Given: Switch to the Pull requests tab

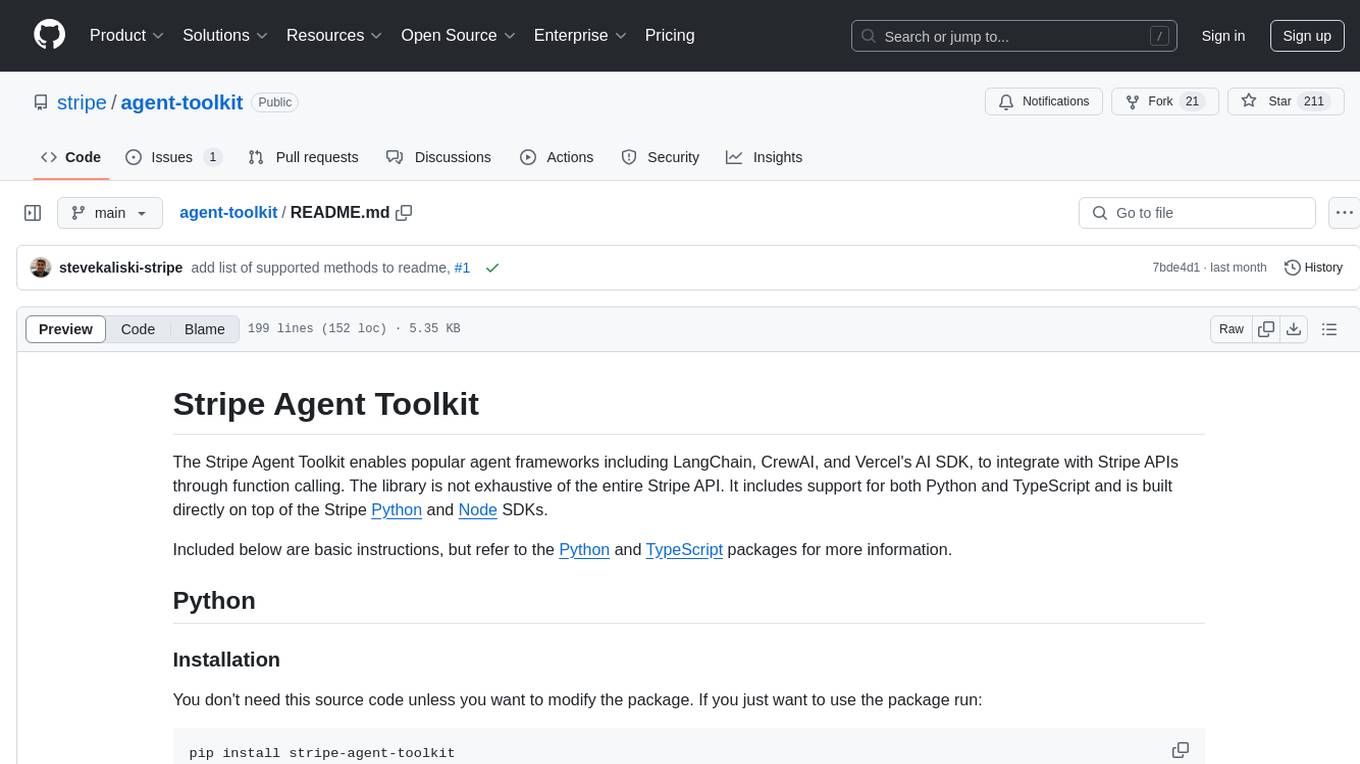Looking at the screenshot, I should pos(303,157).
